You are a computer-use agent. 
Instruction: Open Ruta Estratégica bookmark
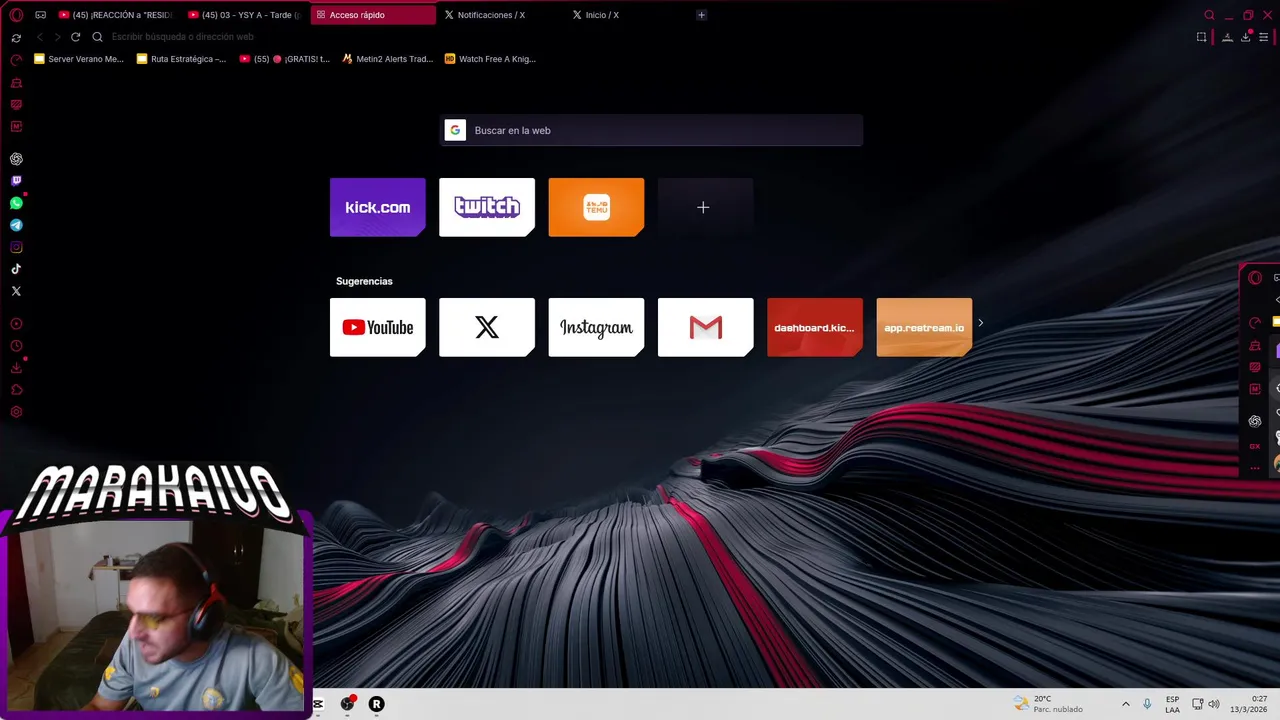(181, 59)
